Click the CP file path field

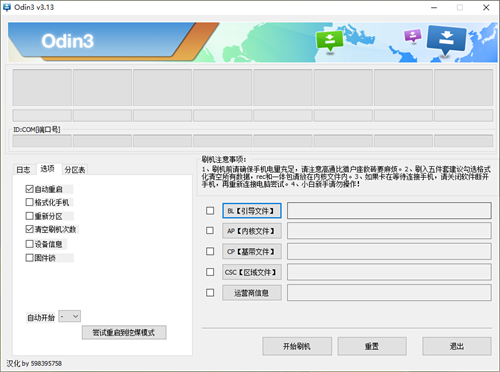pyautogui.click(x=389, y=251)
